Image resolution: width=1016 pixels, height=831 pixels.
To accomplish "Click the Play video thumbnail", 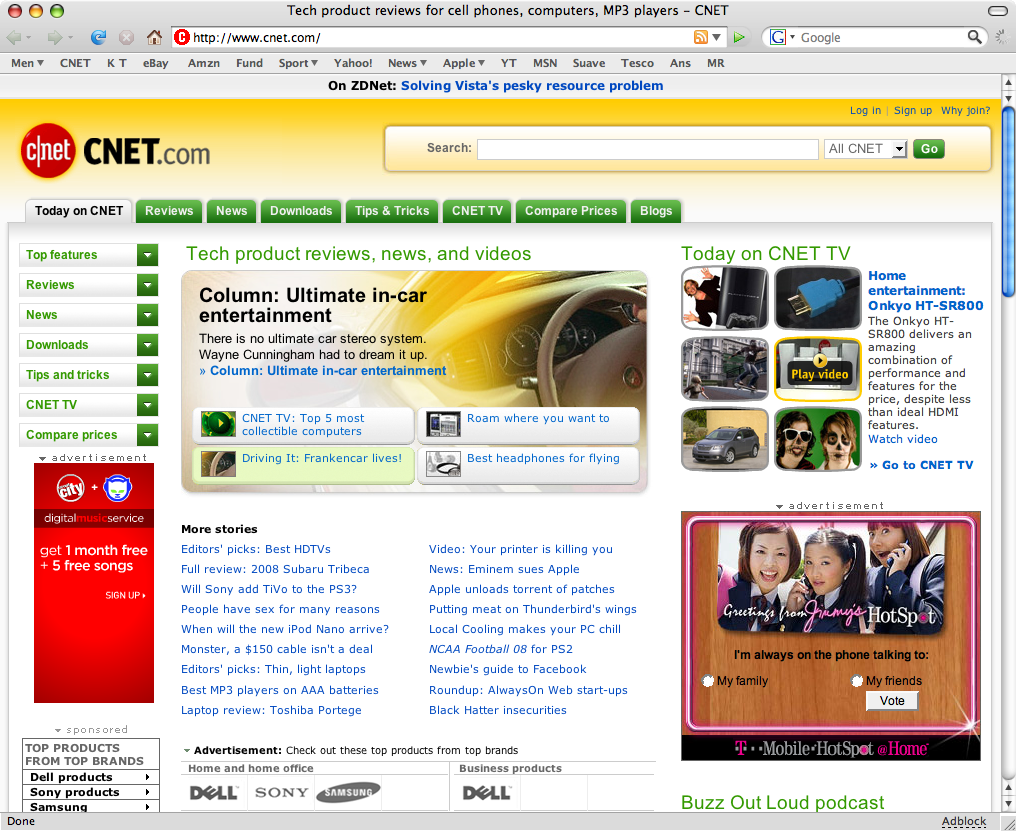I will coord(818,369).
